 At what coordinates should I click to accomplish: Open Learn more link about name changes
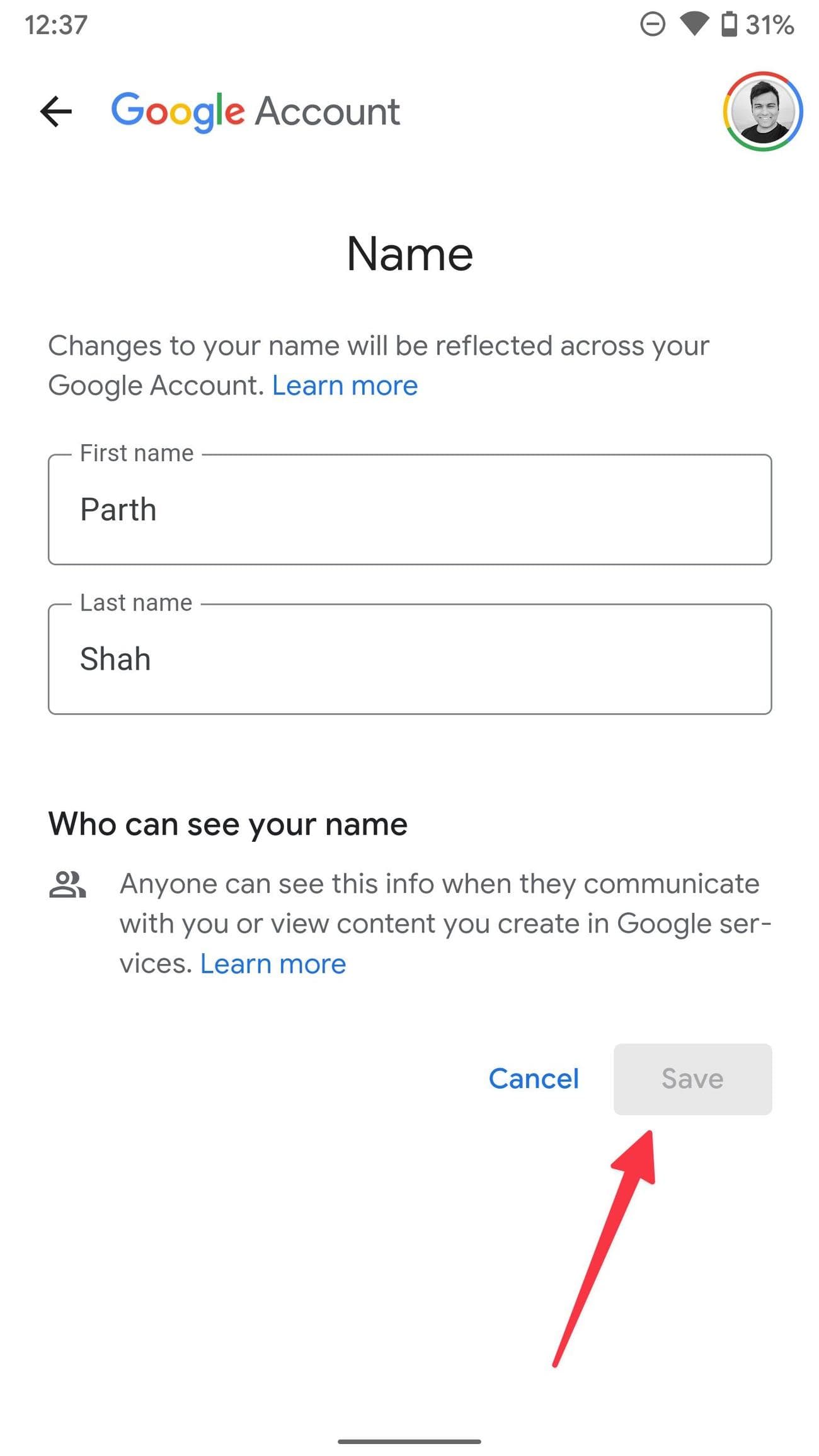[x=345, y=386]
